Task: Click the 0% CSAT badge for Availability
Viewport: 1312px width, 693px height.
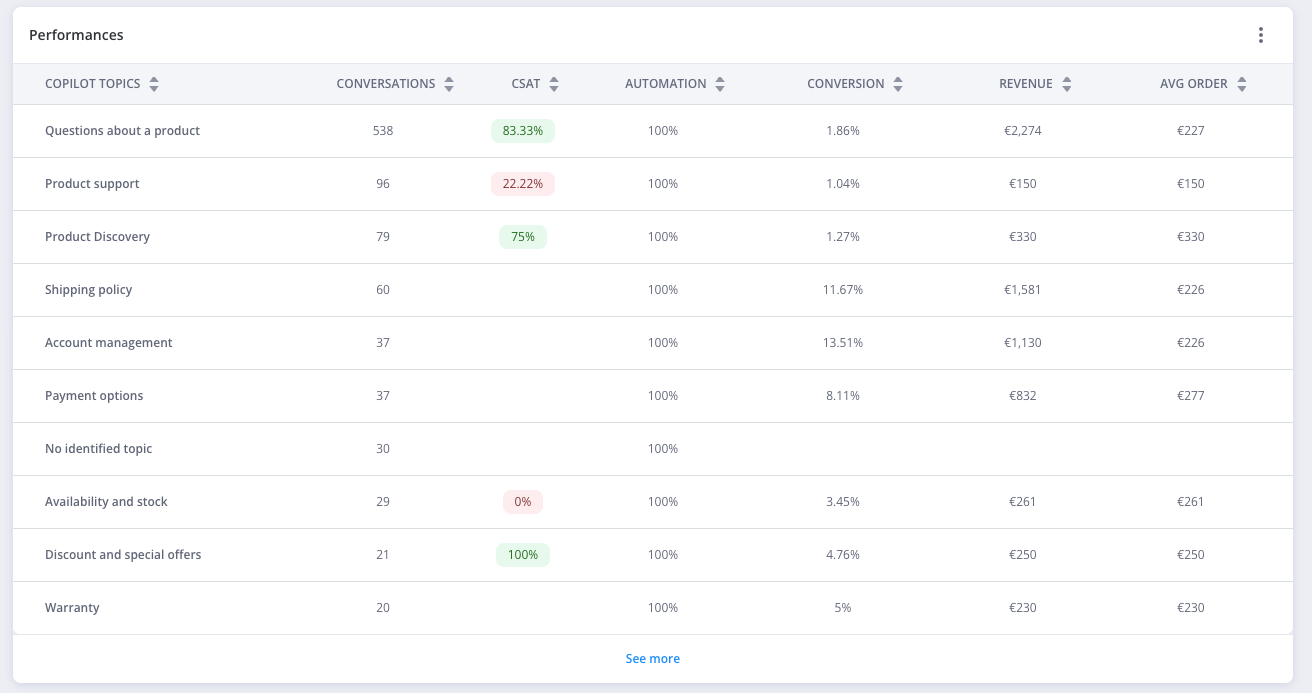Action: [523, 502]
